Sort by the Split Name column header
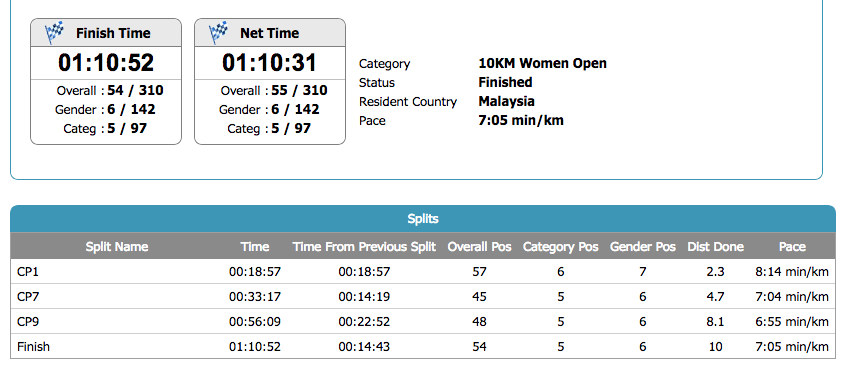The image size is (846, 370). tap(117, 247)
